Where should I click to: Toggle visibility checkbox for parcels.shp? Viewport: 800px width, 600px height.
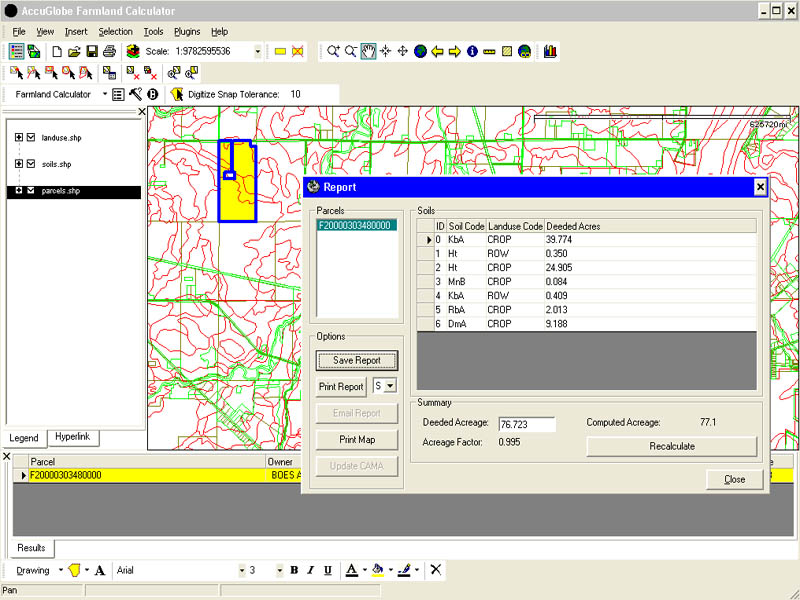(x=31, y=190)
